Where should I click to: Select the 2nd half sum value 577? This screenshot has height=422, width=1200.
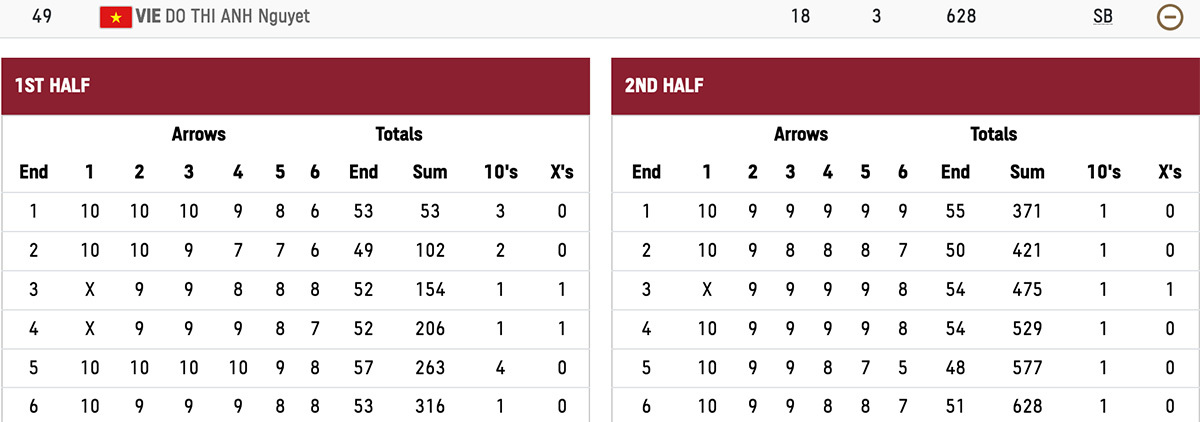pyautogui.click(x=1027, y=367)
